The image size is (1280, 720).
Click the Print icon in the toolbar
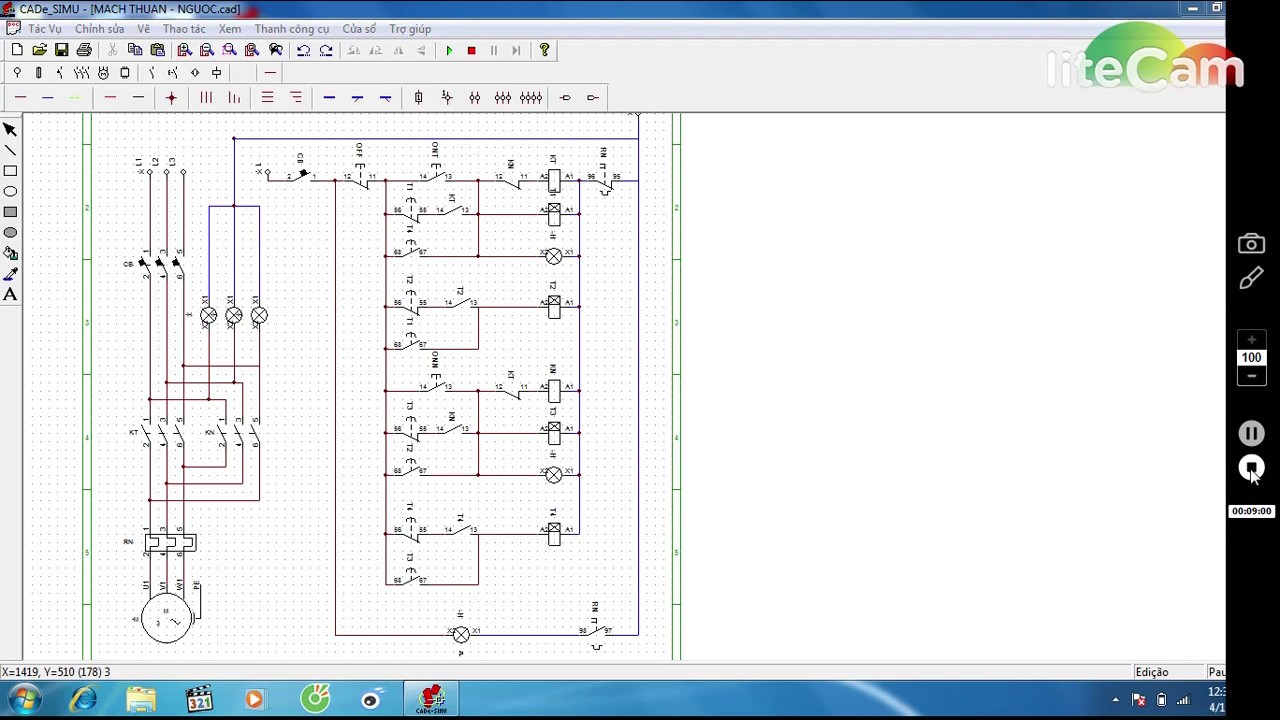[x=84, y=50]
